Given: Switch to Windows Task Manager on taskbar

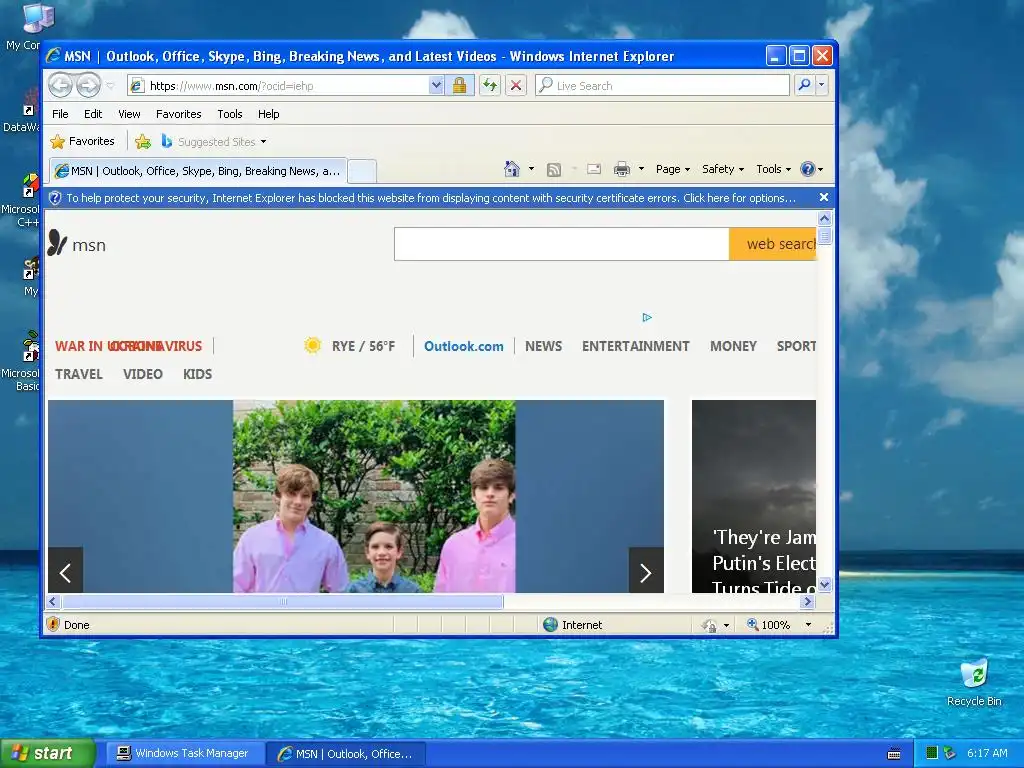Looking at the screenshot, I should tap(183, 754).
